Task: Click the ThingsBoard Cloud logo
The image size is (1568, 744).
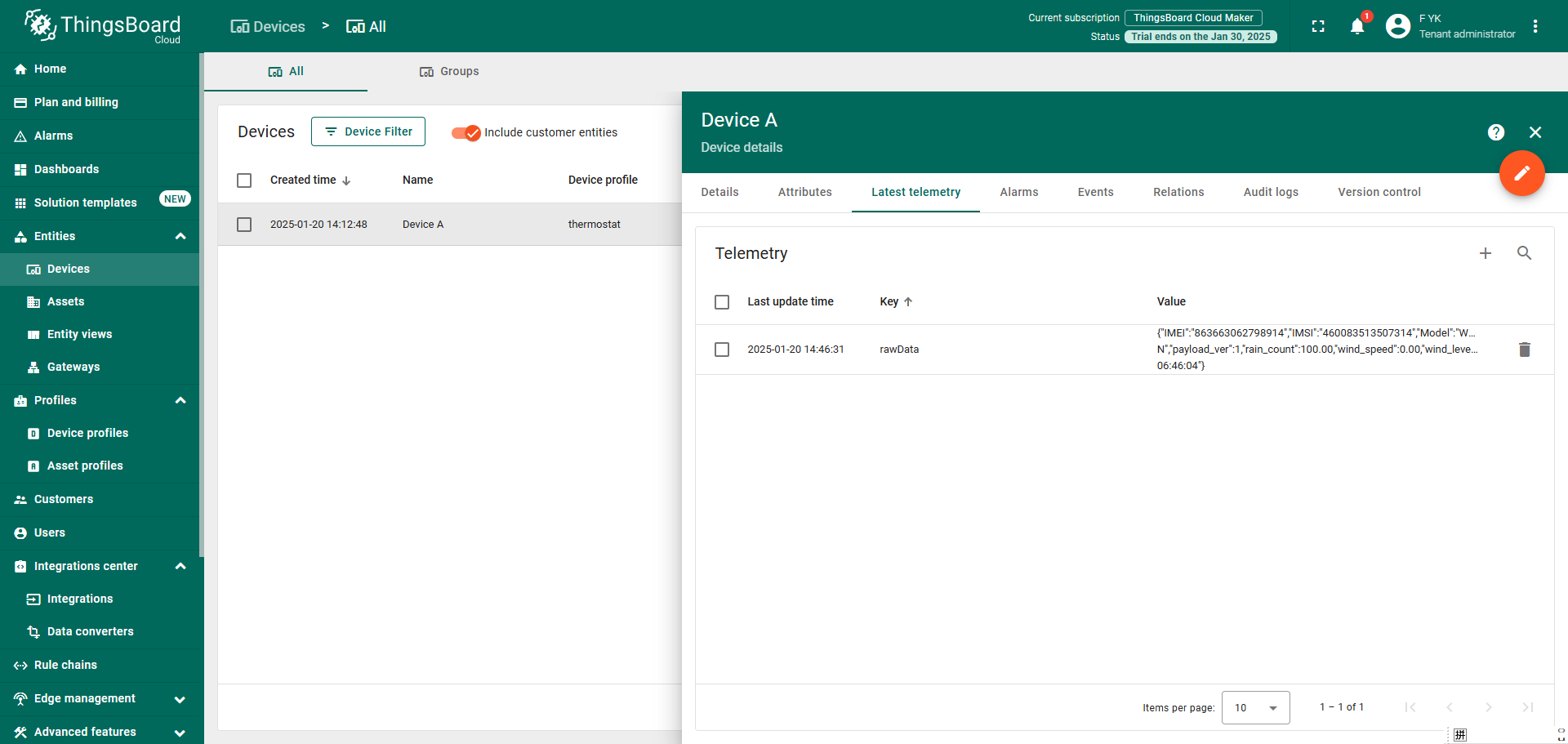Action: (102, 26)
